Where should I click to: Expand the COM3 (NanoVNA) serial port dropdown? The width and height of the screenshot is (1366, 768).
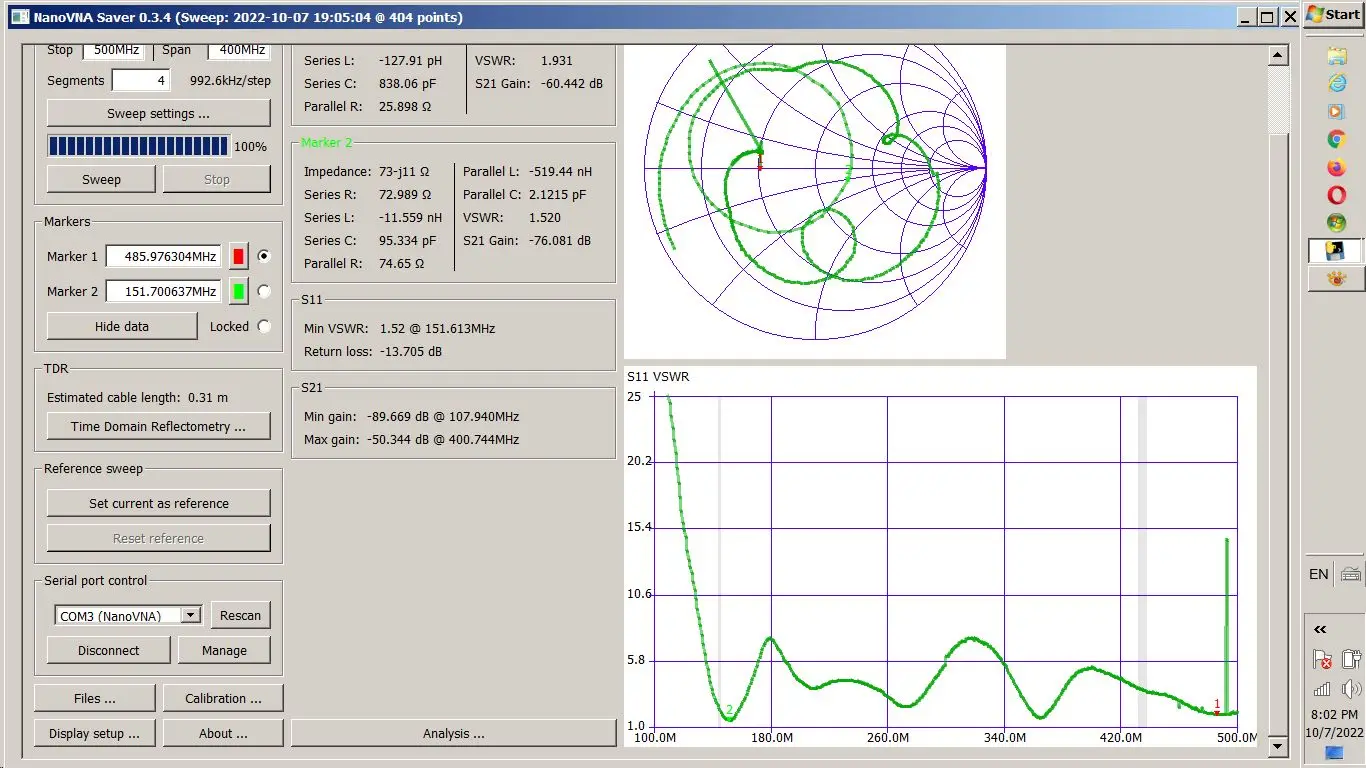tap(190, 615)
